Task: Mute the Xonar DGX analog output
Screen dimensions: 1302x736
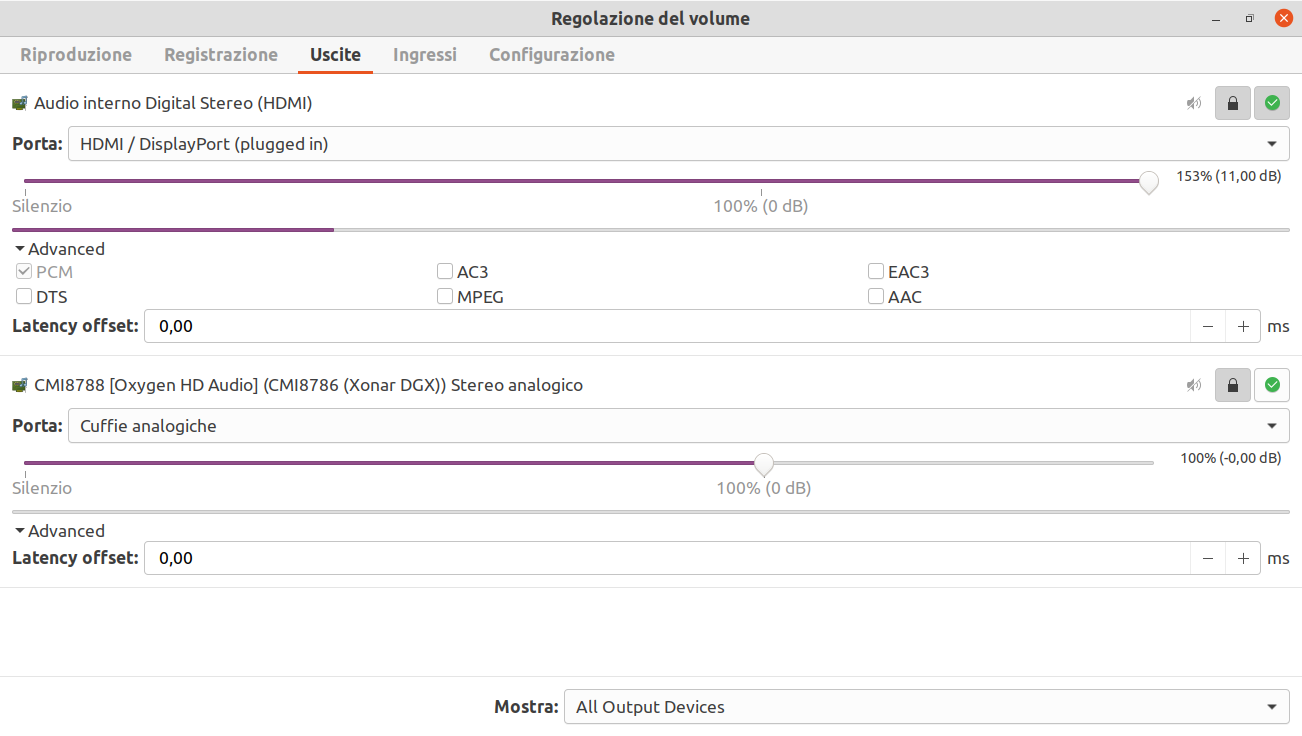Action: pyautogui.click(x=1194, y=385)
